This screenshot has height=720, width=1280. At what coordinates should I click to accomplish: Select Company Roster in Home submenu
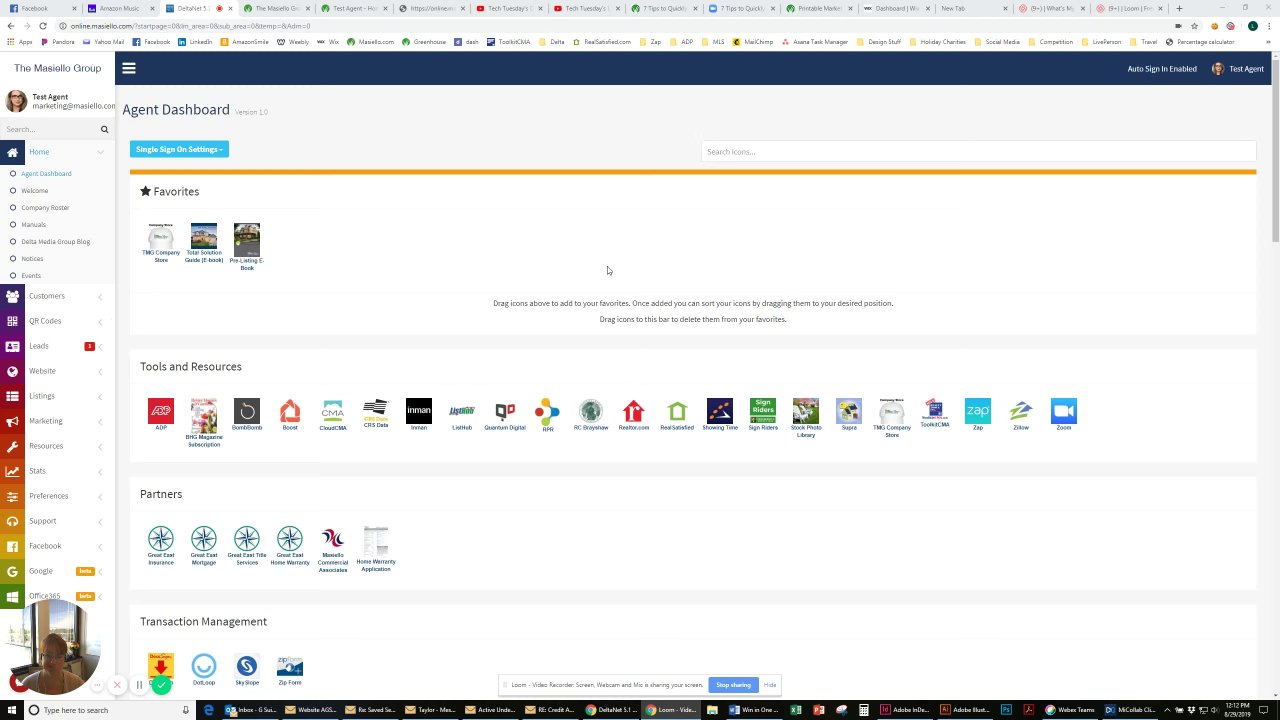[45, 207]
